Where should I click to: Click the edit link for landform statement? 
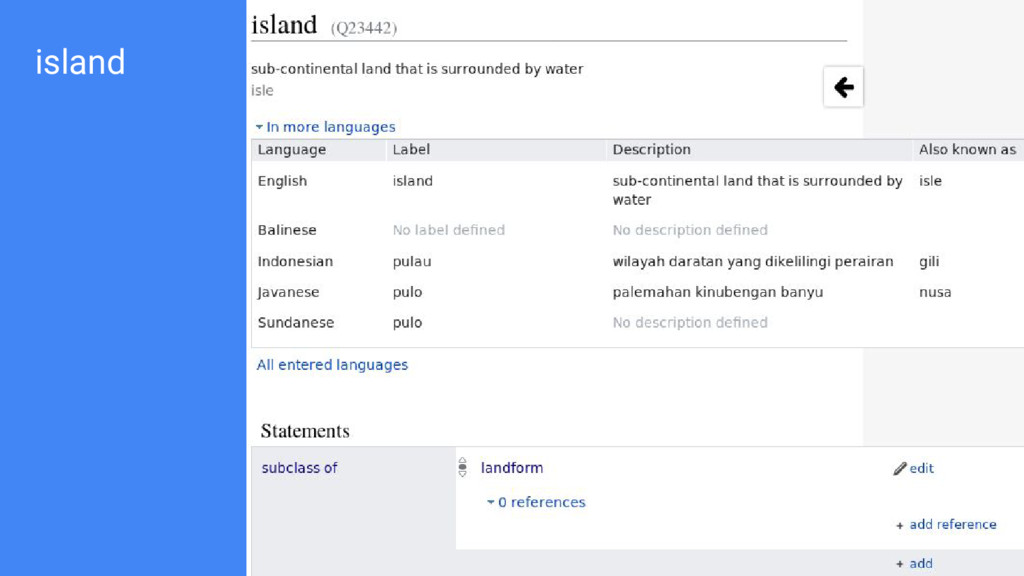921,469
